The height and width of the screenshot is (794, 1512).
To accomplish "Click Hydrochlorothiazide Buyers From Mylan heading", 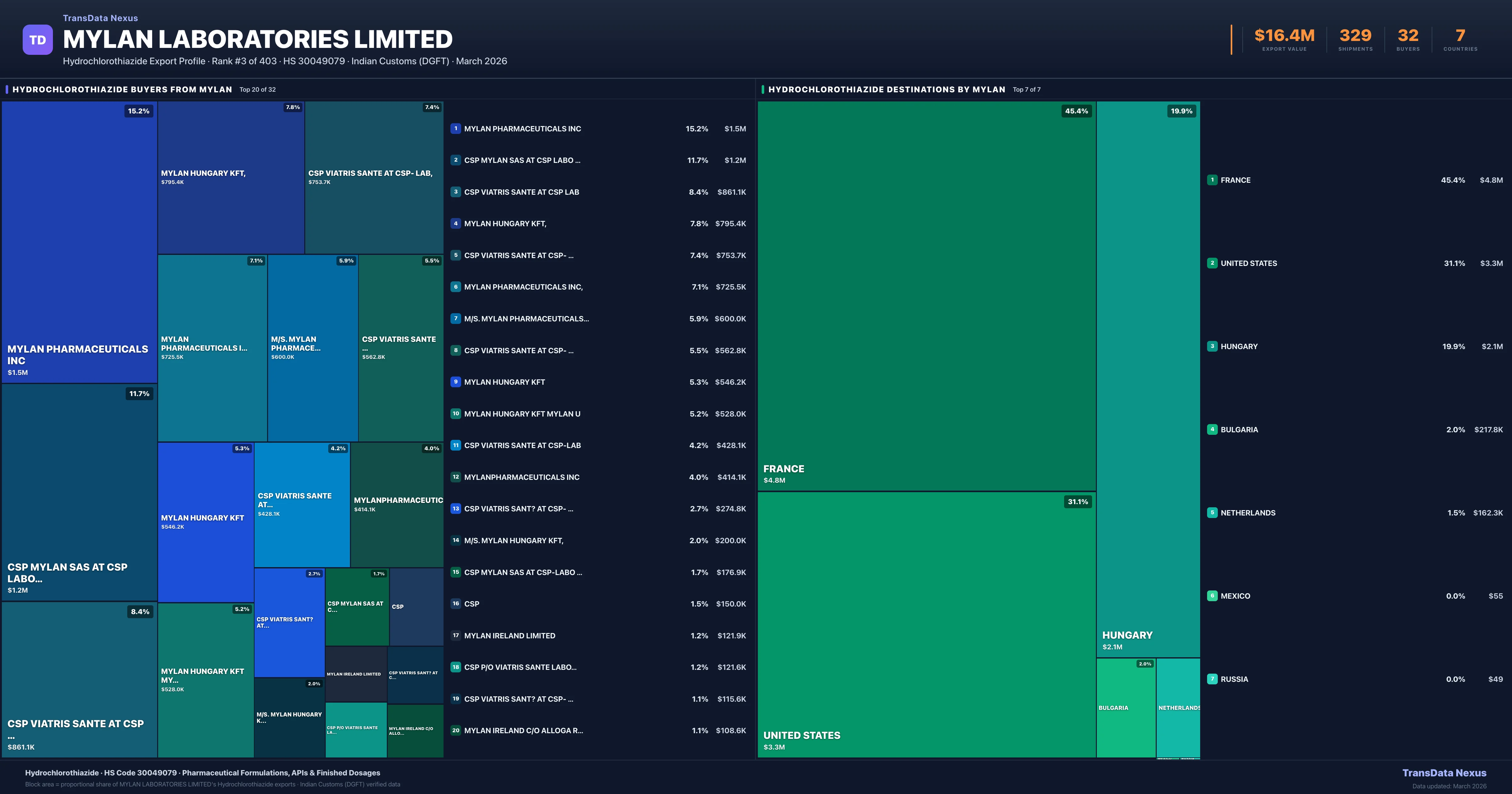I will [x=122, y=89].
